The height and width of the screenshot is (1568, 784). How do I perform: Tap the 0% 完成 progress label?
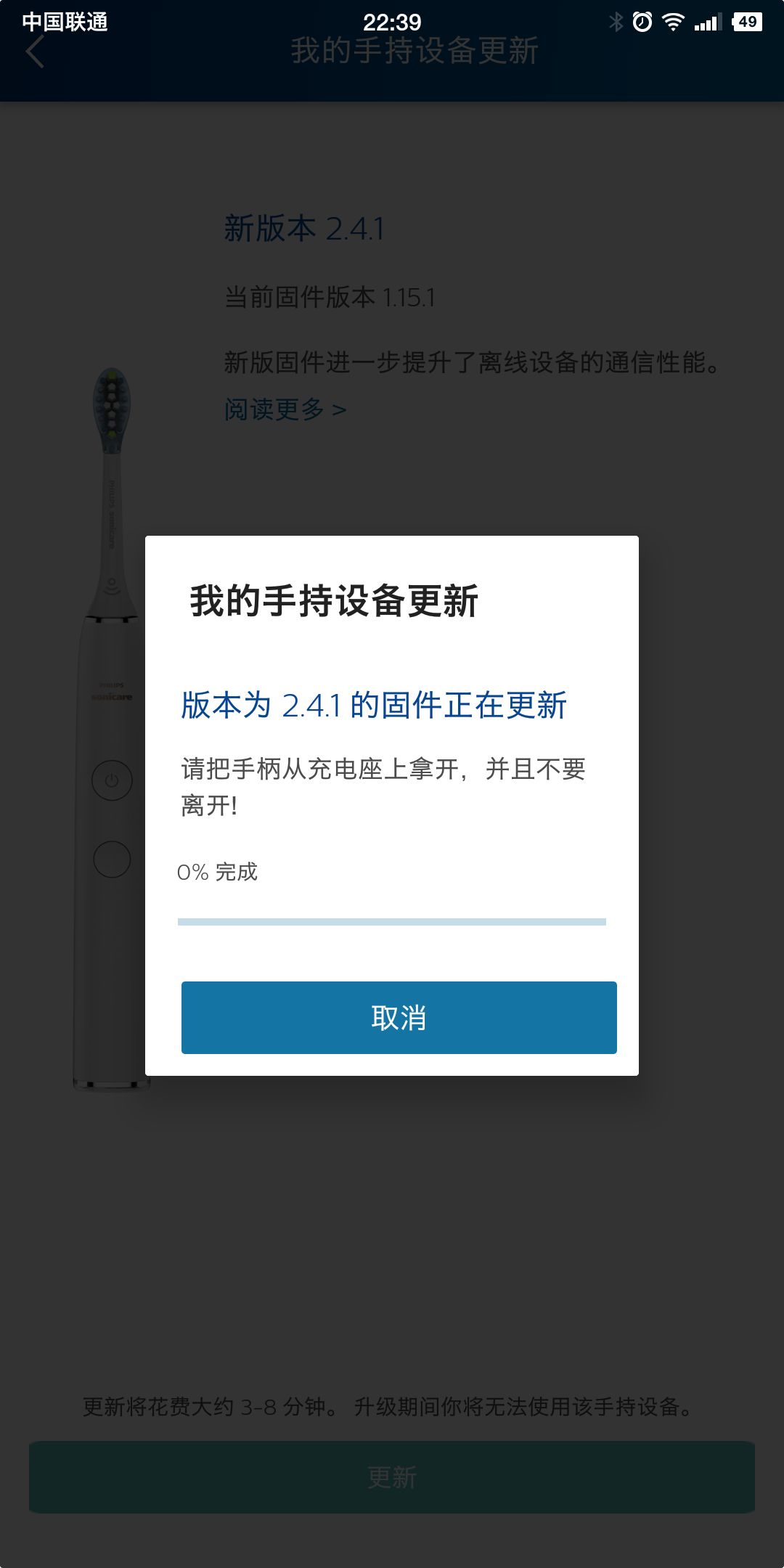pyautogui.click(x=218, y=872)
